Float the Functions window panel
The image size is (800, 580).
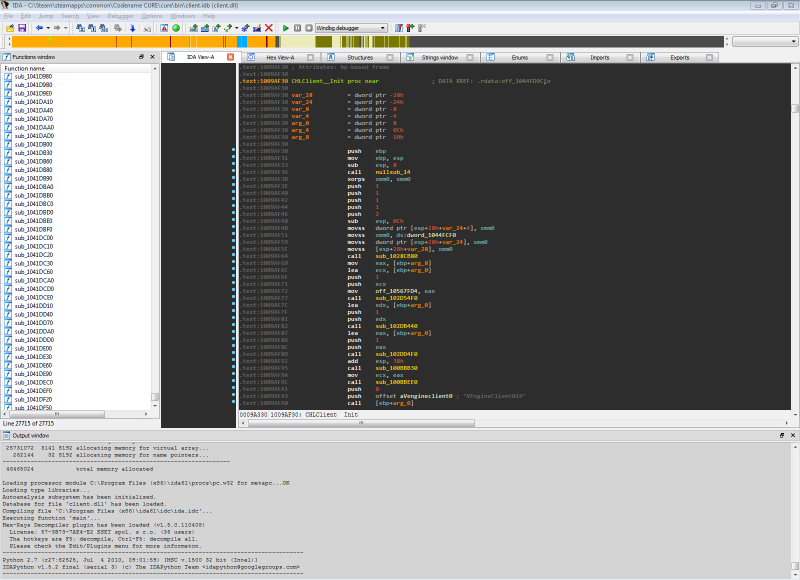pyautogui.click(x=141, y=57)
